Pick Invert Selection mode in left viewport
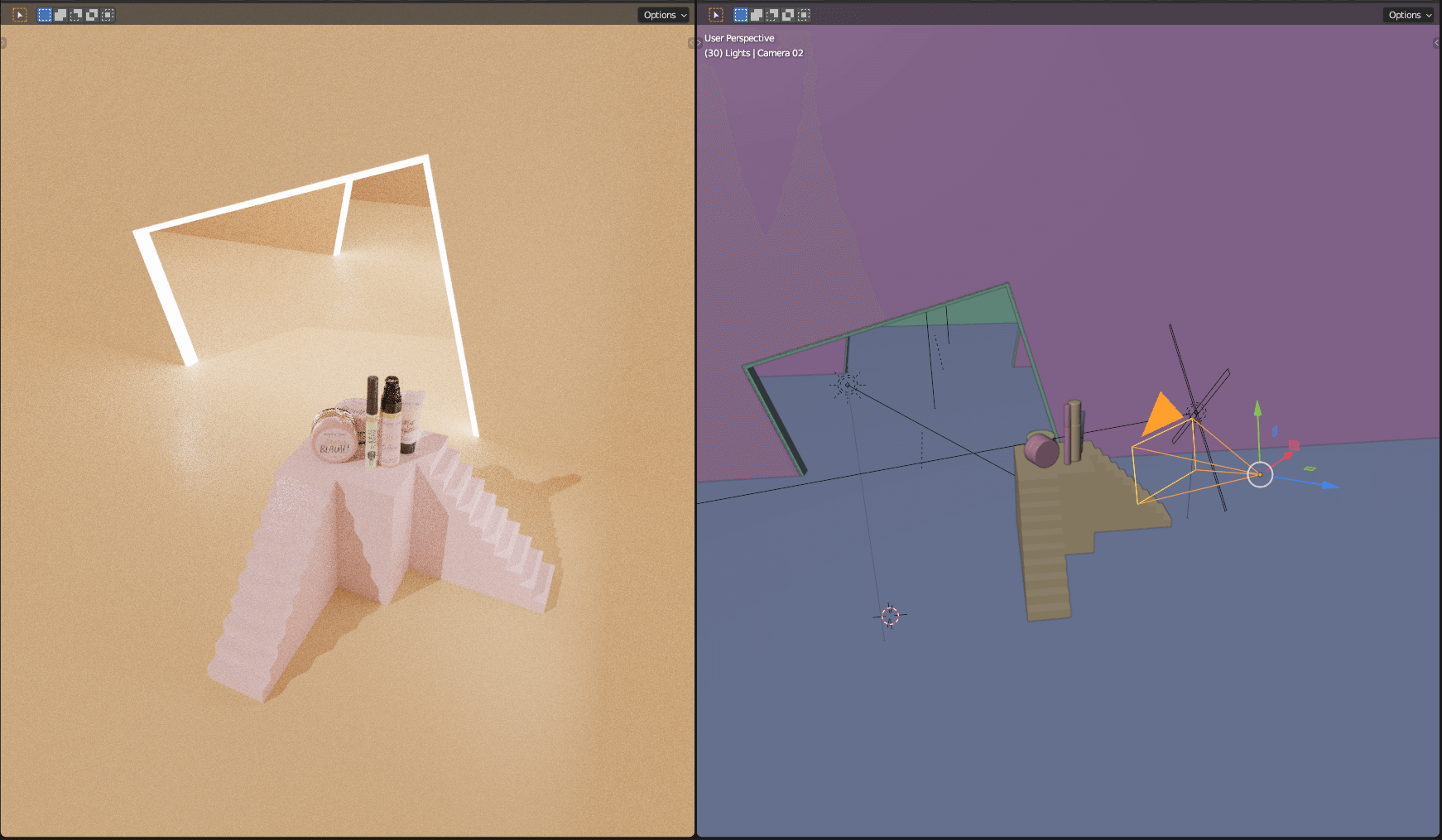The height and width of the screenshot is (840, 1442). [92, 15]
